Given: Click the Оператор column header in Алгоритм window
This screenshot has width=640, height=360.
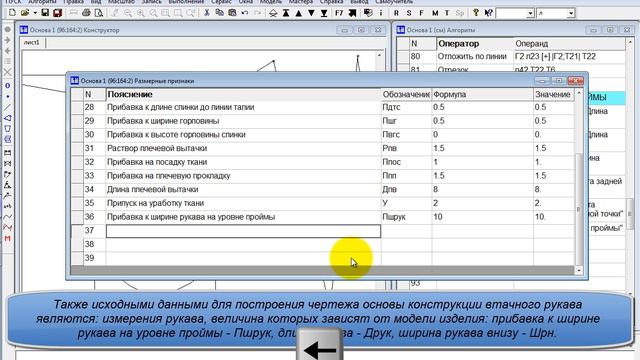Looking at the screenshot, I should pos(475,44).
